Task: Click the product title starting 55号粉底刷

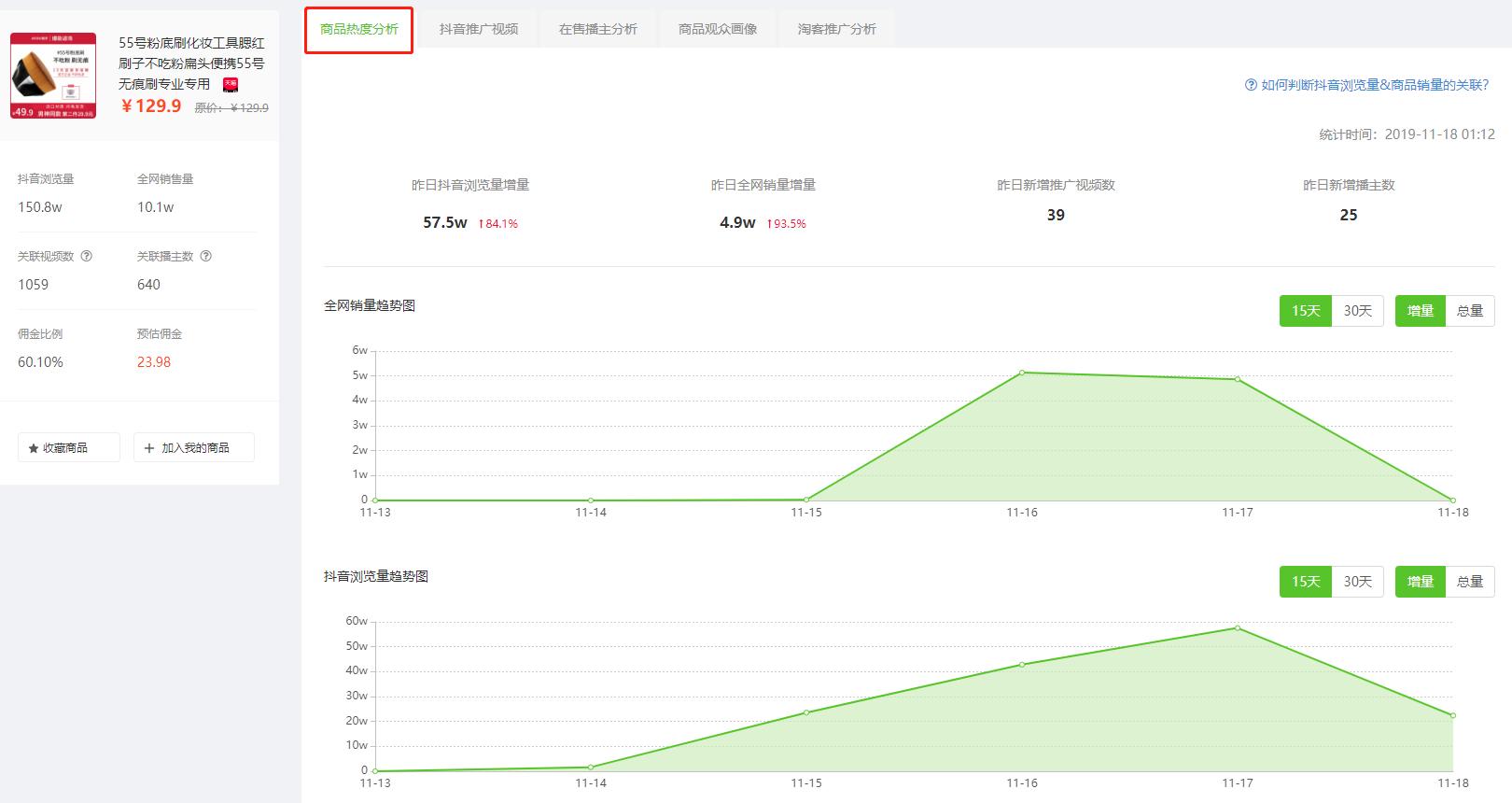Action: [x=191, y=63]
